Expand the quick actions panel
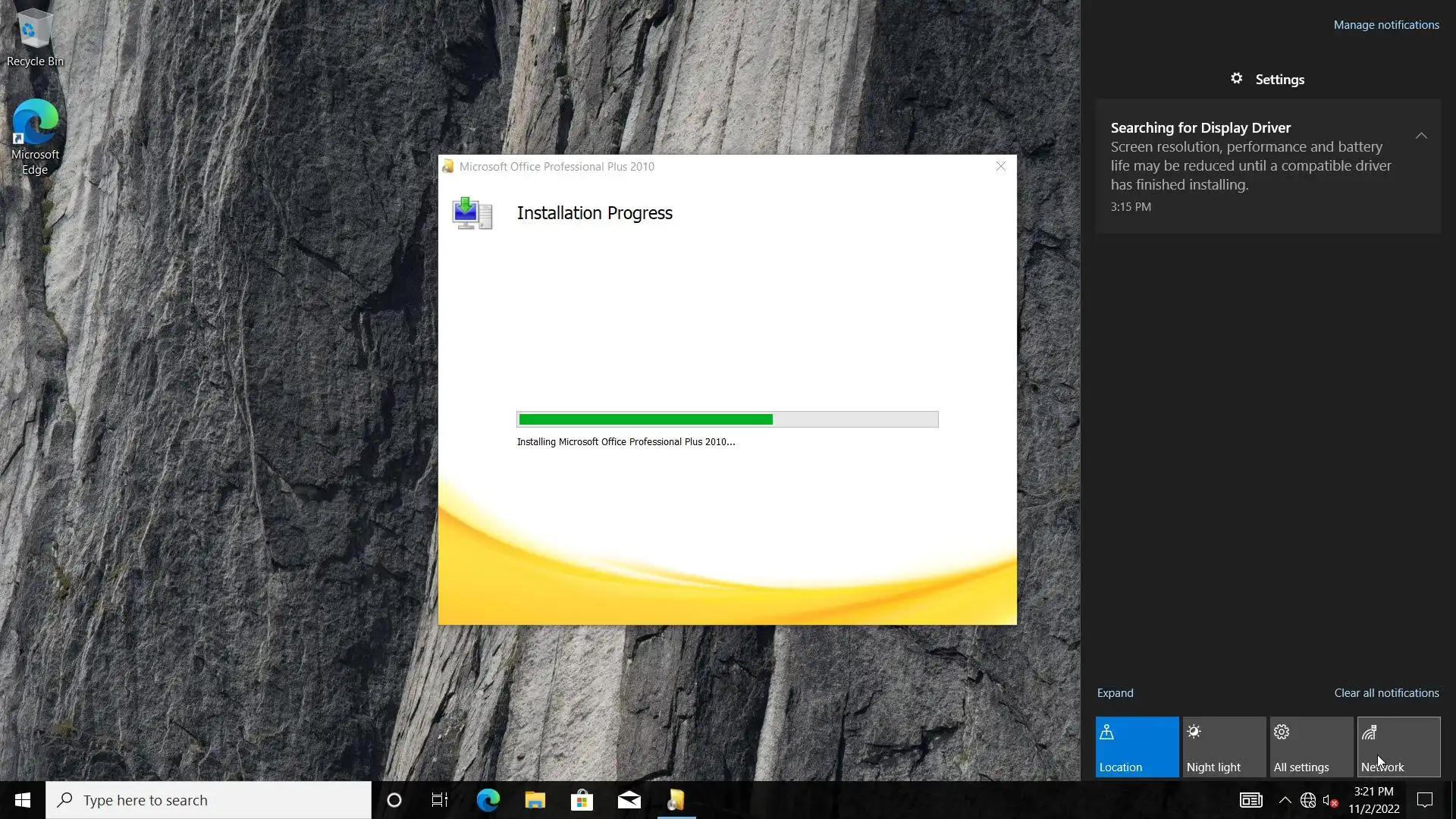 pos(1115,693)
